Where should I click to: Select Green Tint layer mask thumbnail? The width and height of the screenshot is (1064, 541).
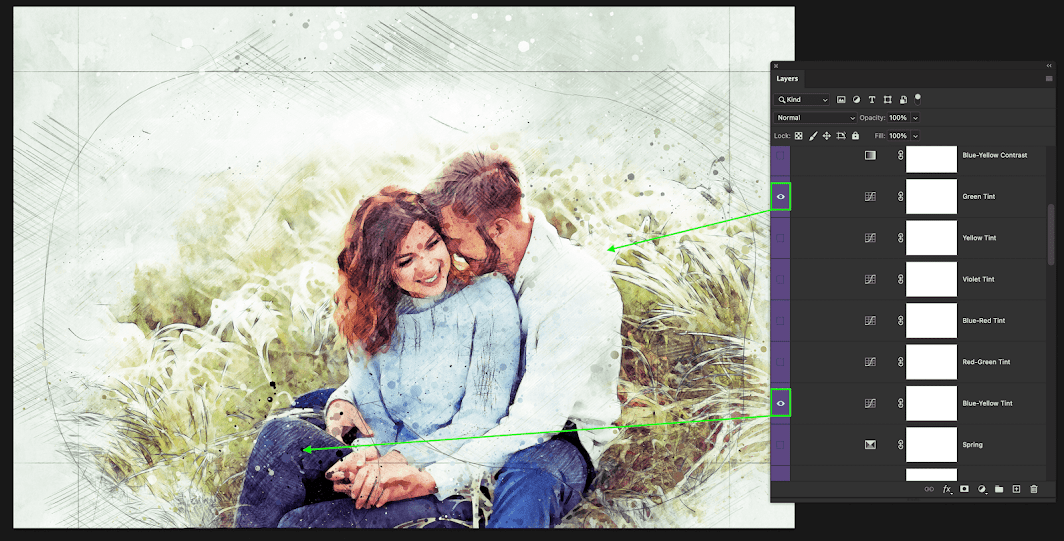click(931, 197)
